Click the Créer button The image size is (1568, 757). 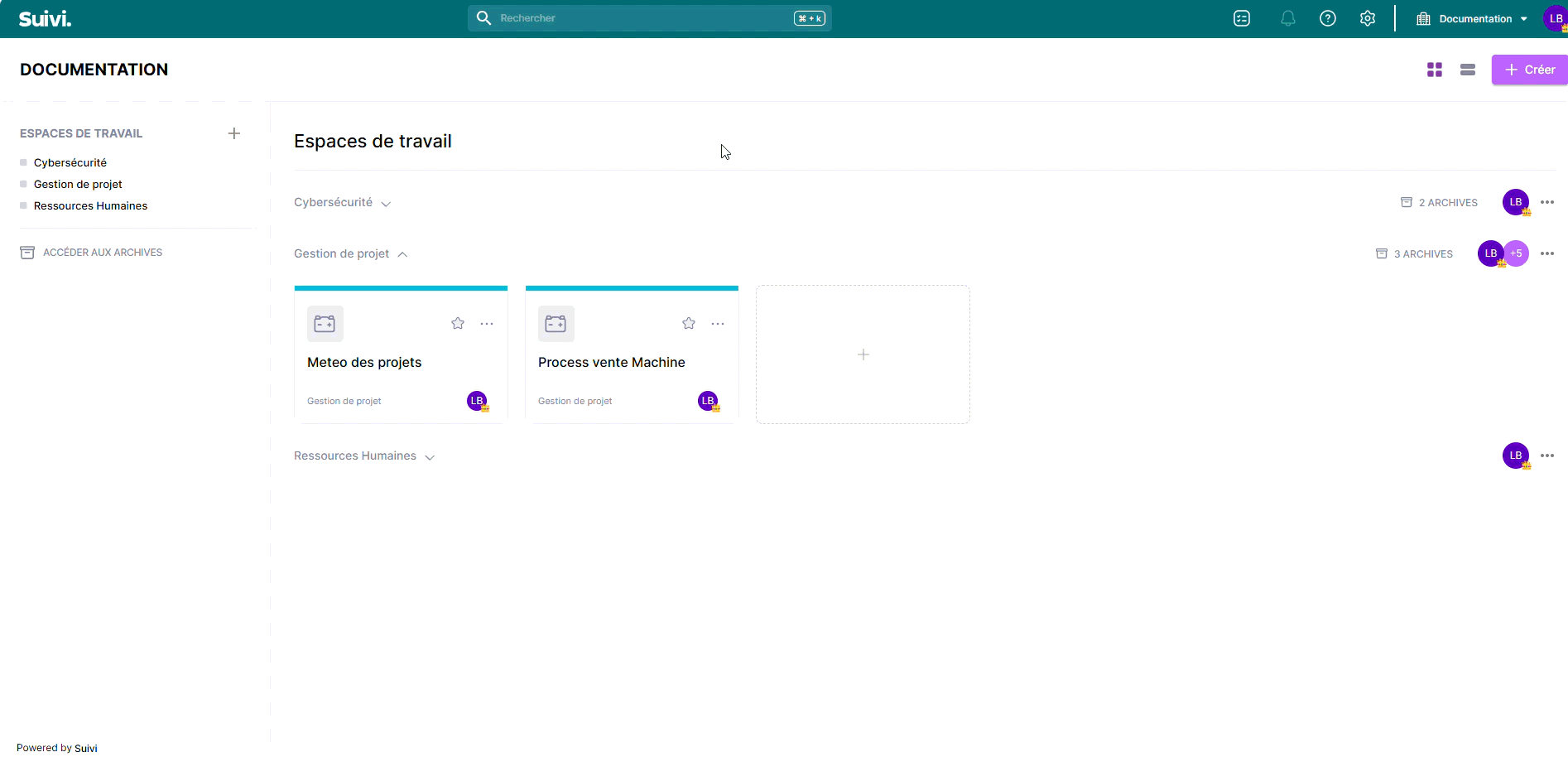1529,70
